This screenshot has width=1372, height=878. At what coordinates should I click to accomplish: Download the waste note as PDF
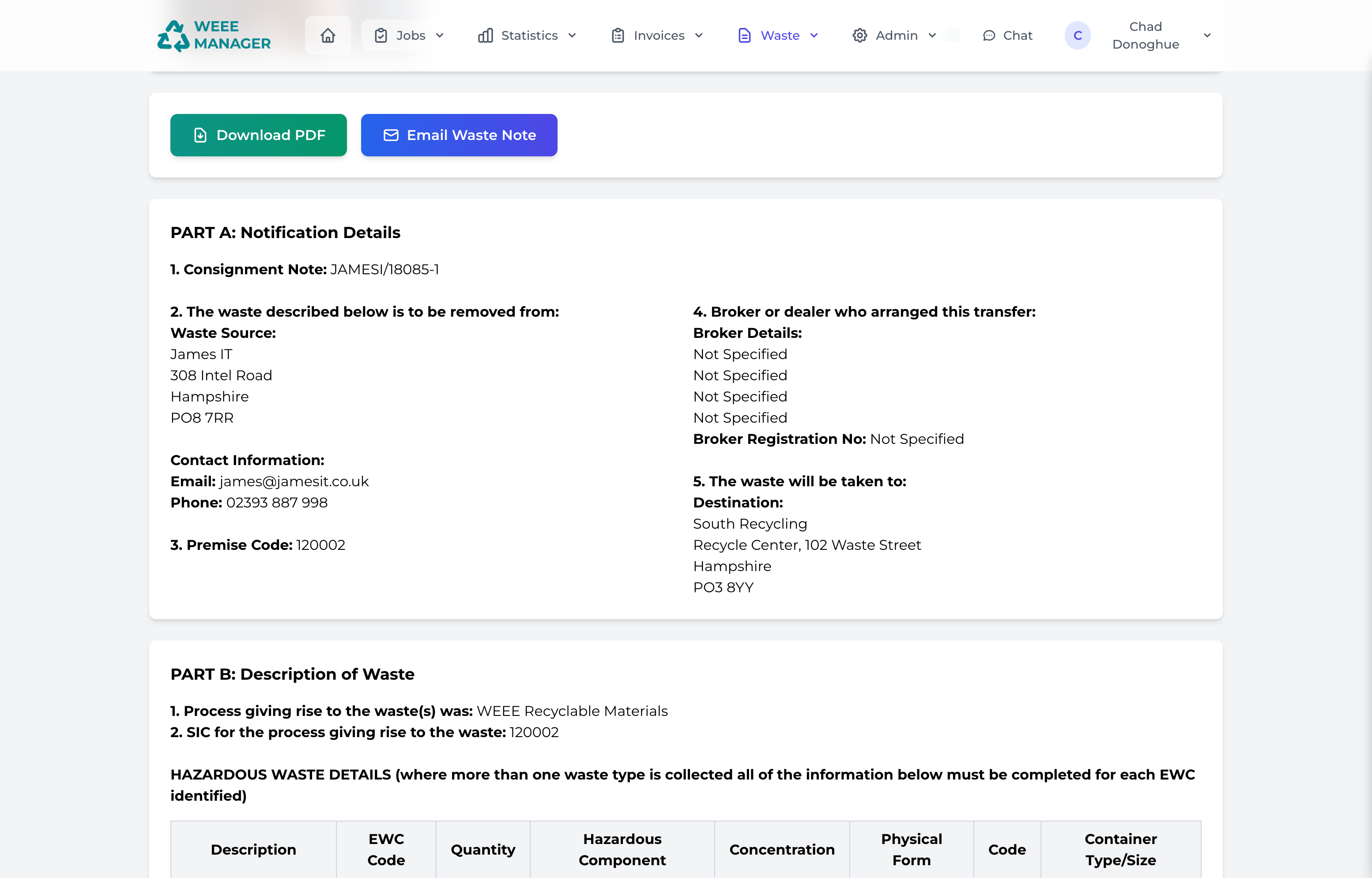(259, 135)
